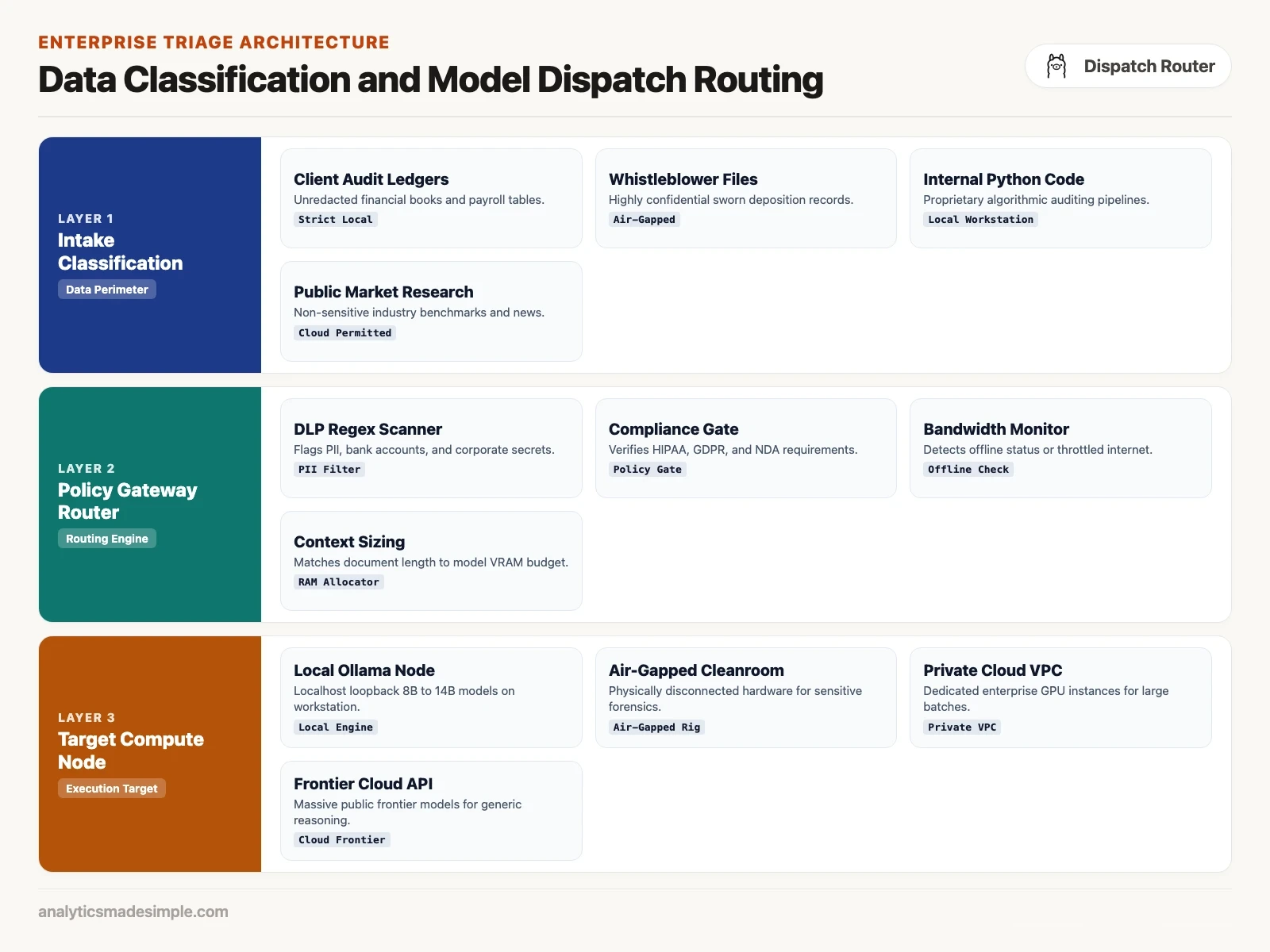Click the Local Engine tag
The image size is (1270, 952).
tap(335, 727)
